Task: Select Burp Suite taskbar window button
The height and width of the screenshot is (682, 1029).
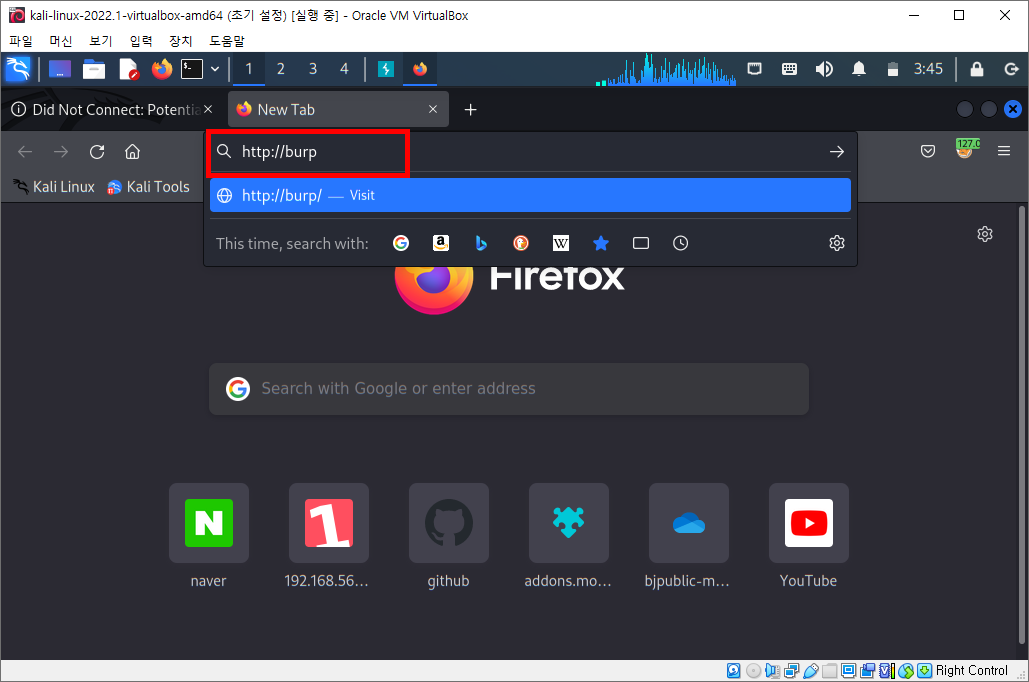Action: point(386,69)
